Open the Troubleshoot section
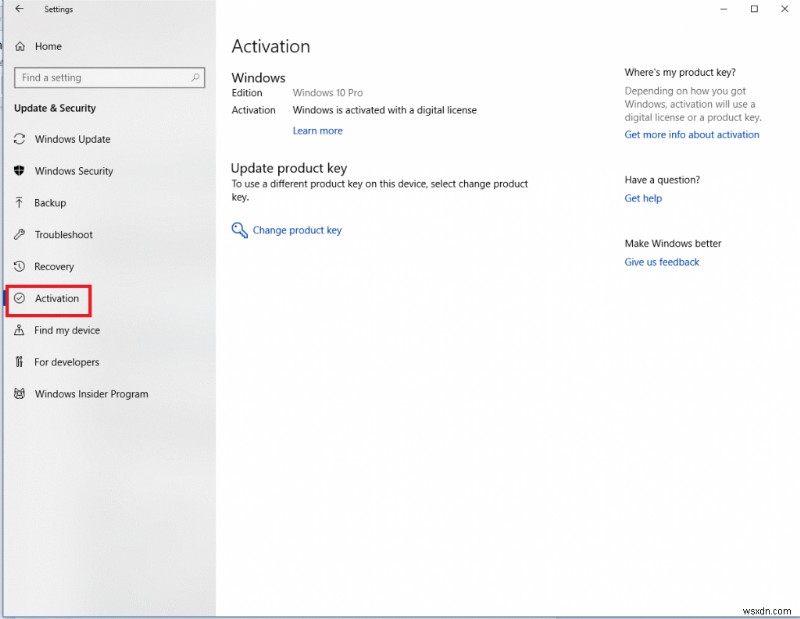This screenshot has height=619, width=800. (20, 235)
